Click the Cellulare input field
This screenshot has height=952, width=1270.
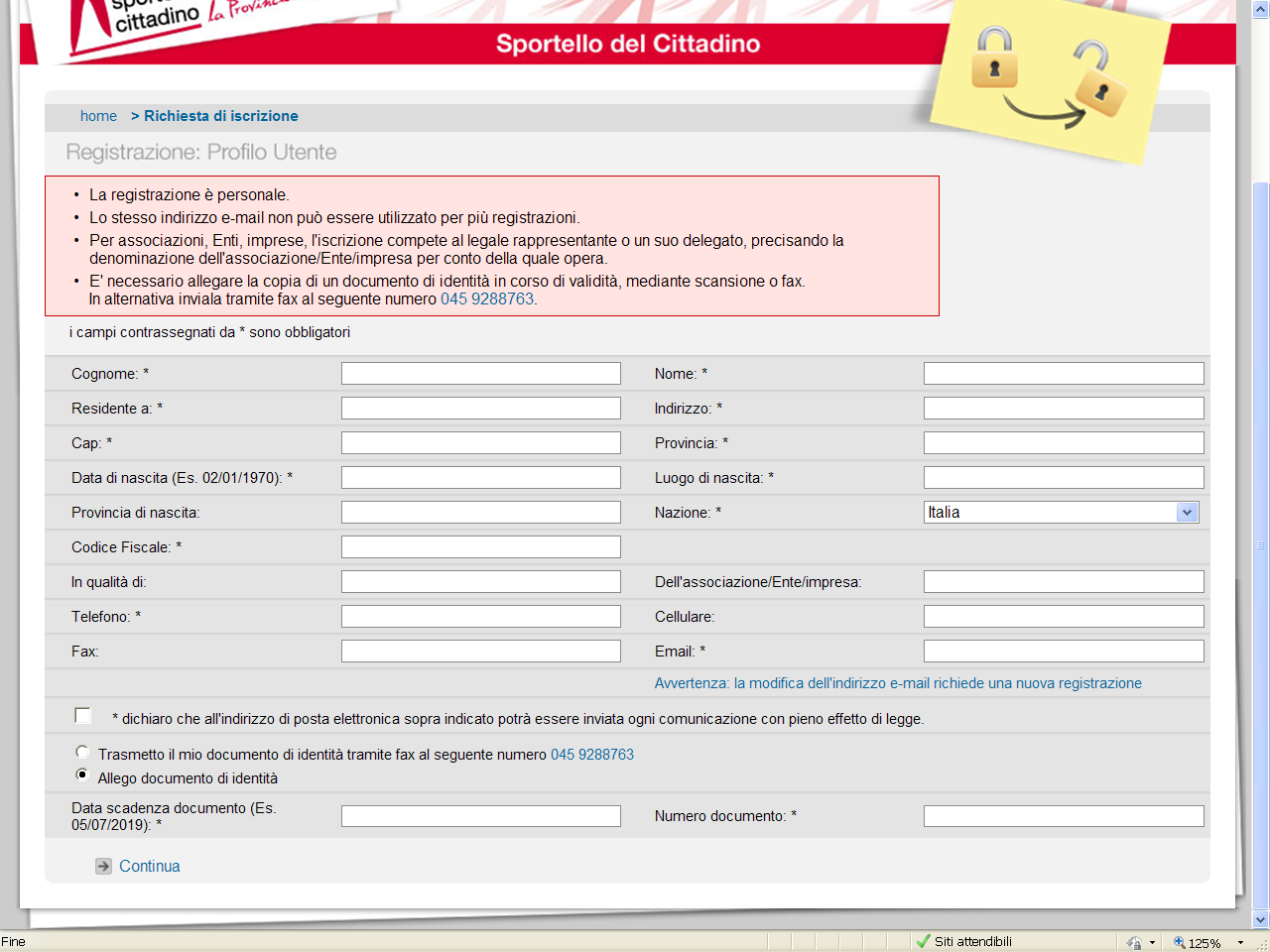click(x=1064, y=617)
